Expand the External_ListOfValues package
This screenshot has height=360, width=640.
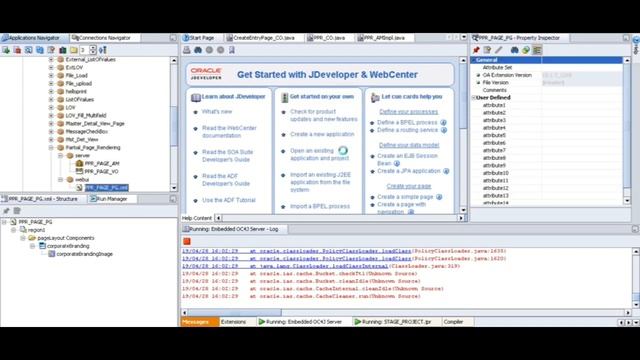coord(51,59)
